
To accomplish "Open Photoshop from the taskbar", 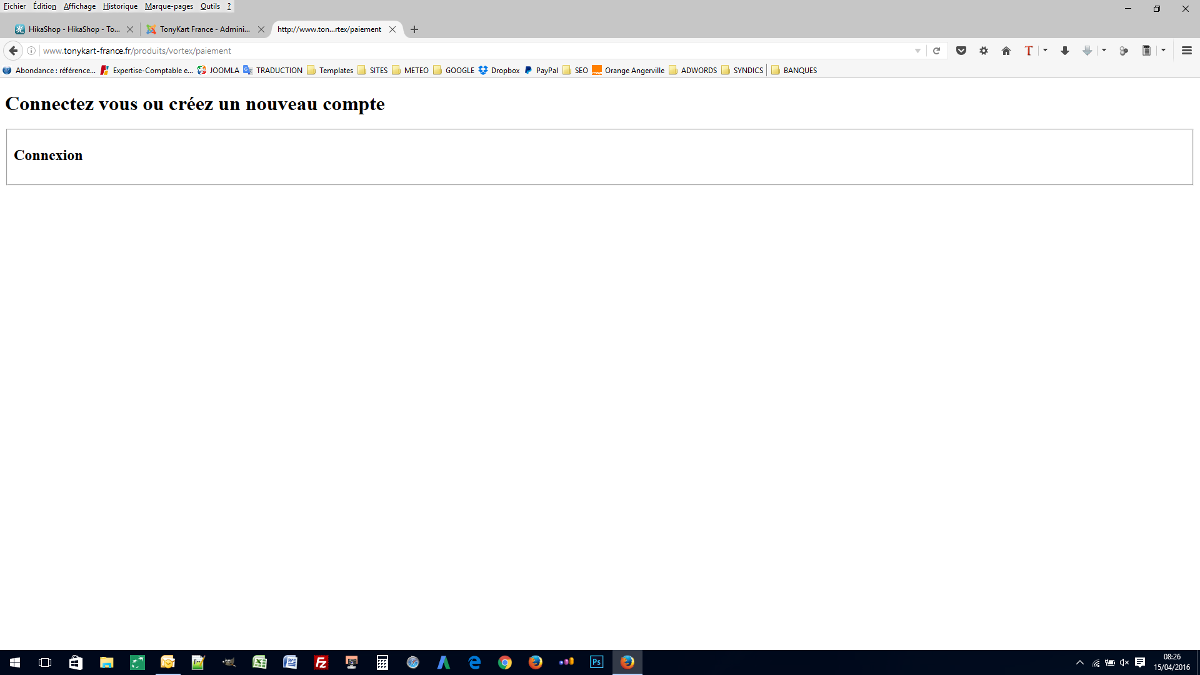I will coord(597,662).
